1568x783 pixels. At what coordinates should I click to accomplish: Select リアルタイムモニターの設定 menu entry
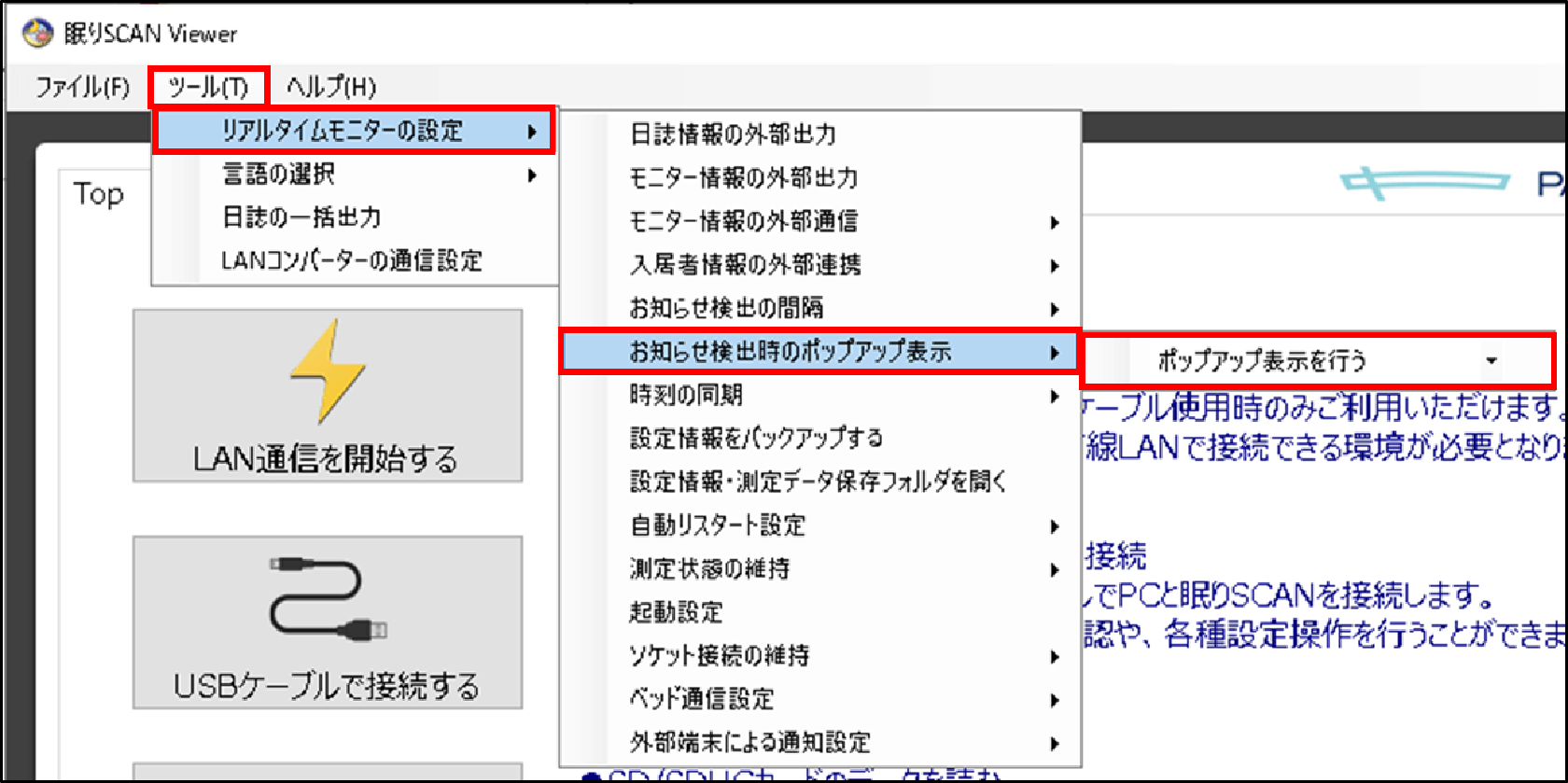[x=355, y=131]
